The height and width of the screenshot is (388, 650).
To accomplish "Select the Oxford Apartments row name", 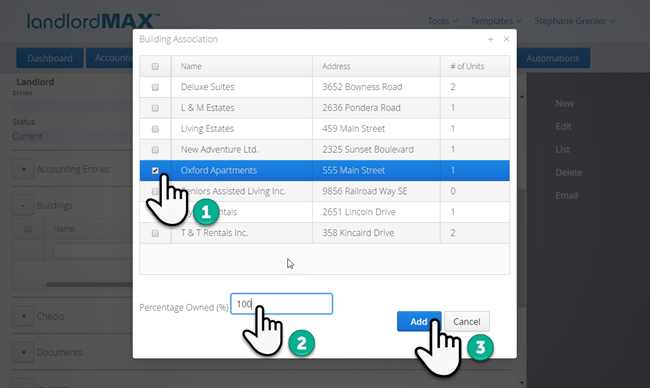I will (x=218, y=170).
